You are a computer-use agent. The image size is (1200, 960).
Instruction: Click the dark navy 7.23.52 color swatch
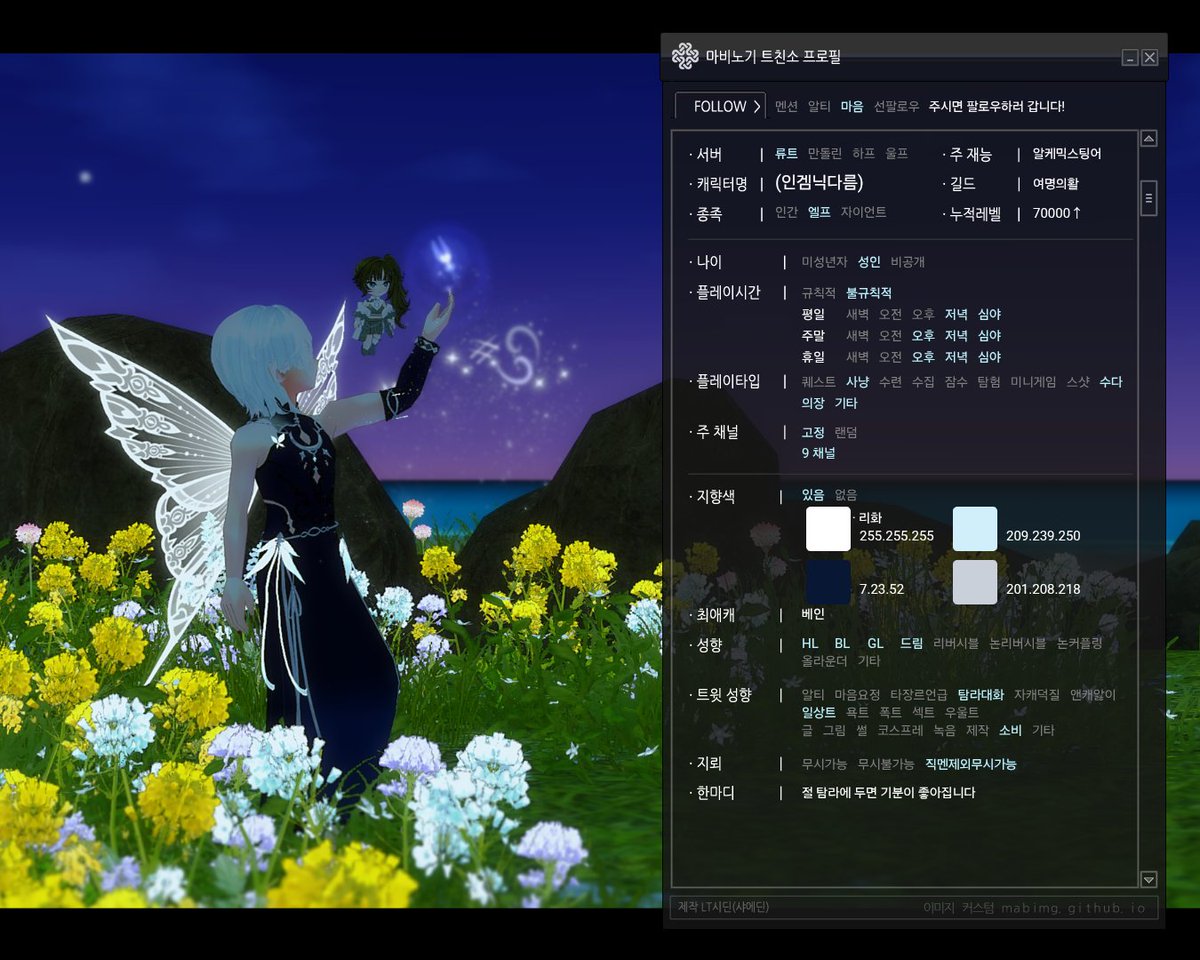pos(828,582)
